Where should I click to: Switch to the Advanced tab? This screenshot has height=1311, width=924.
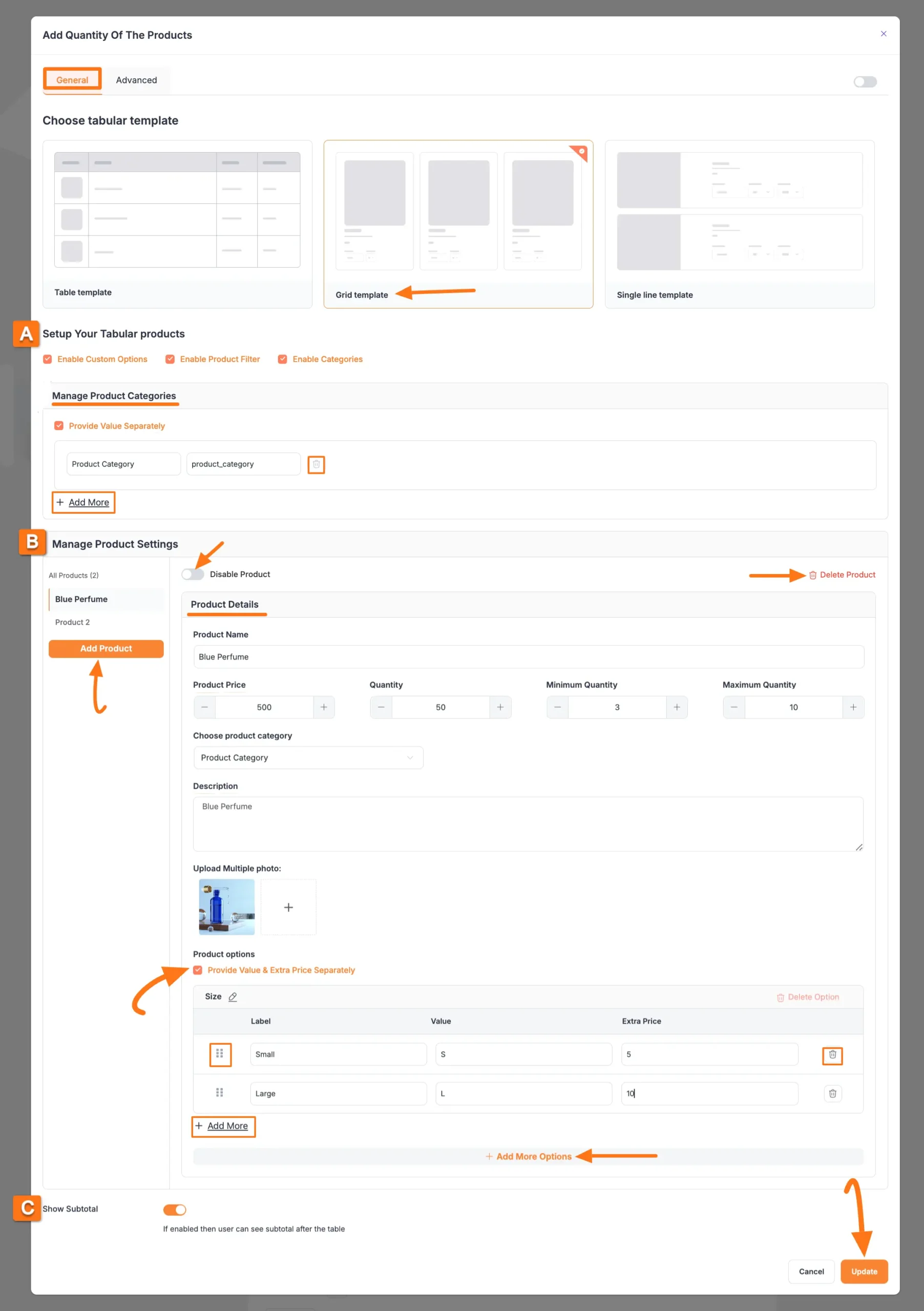pyautogui.click(x=136, y=80)
